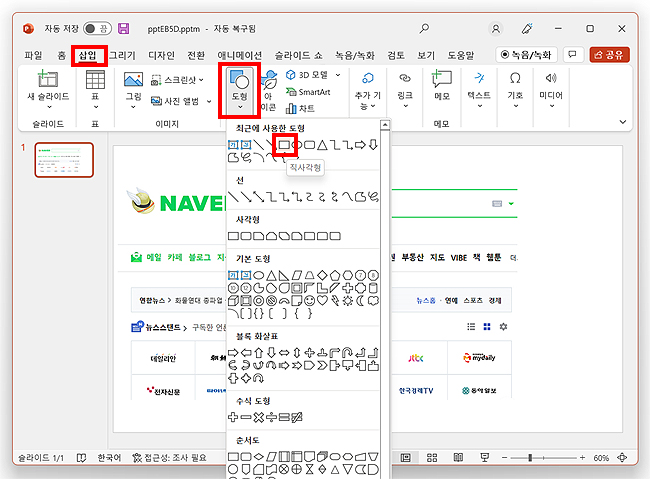Select the Not Equal equation shape
The width and height of the screenshot is (650, 479).
coord(297,417)
